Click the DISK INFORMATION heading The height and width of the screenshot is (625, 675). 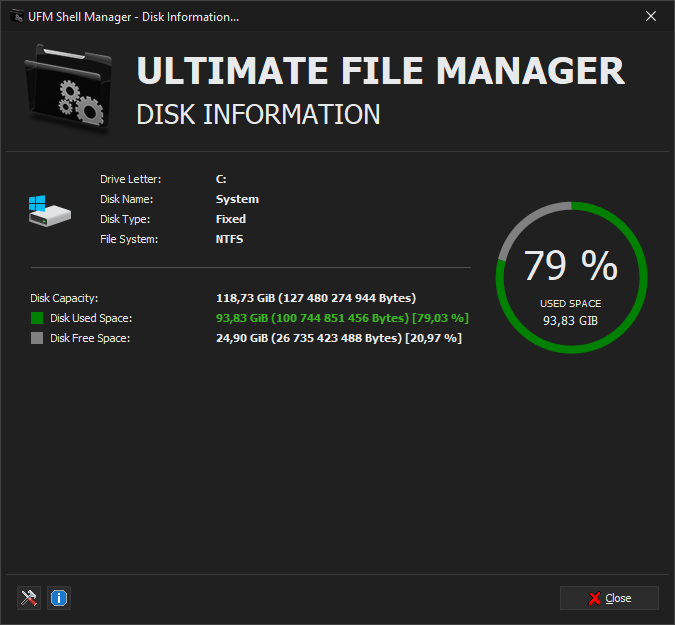point(258,114)
